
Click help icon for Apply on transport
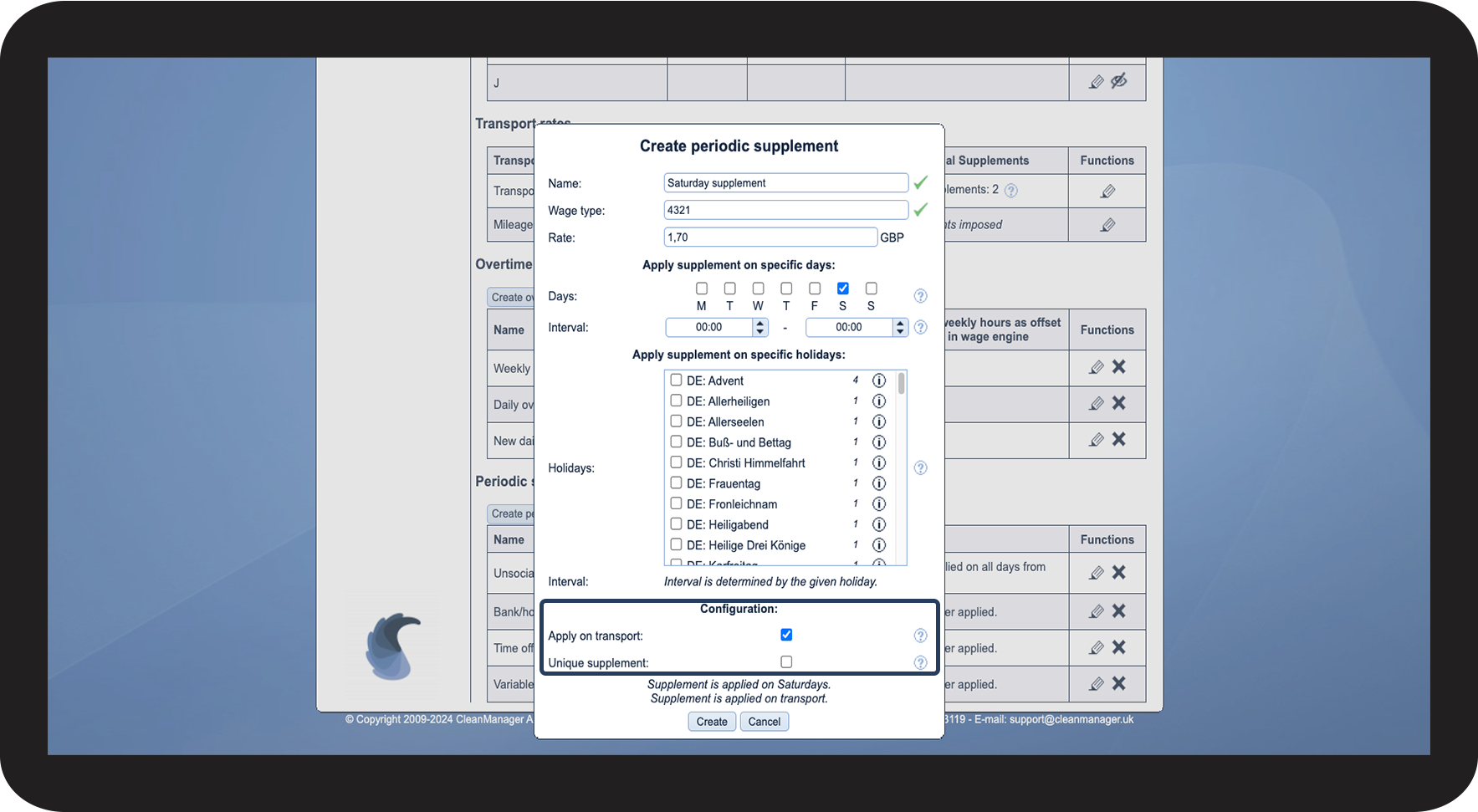tap(920, 636)
